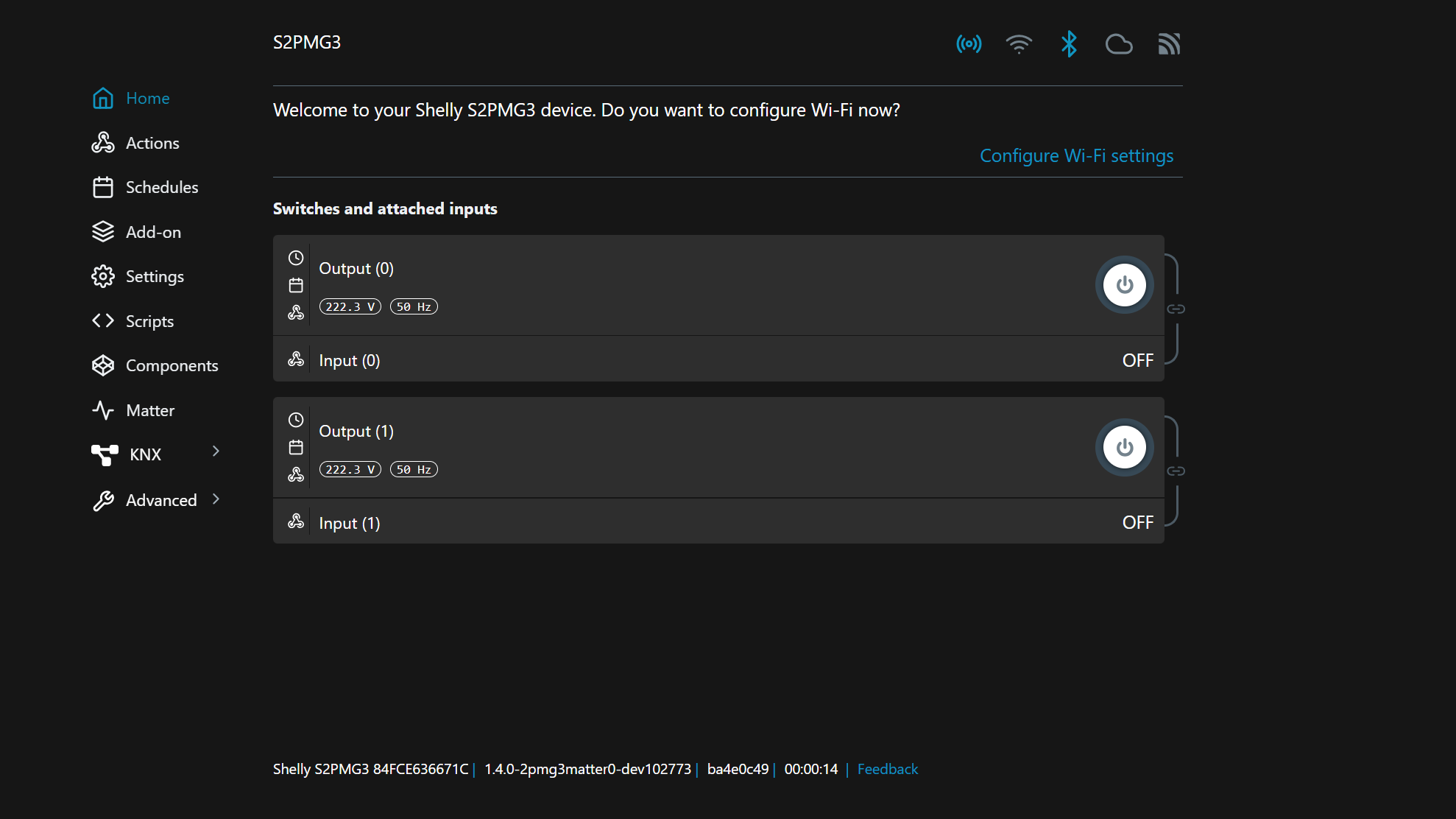
Task: Click the access point status icon
Action: 969,44
